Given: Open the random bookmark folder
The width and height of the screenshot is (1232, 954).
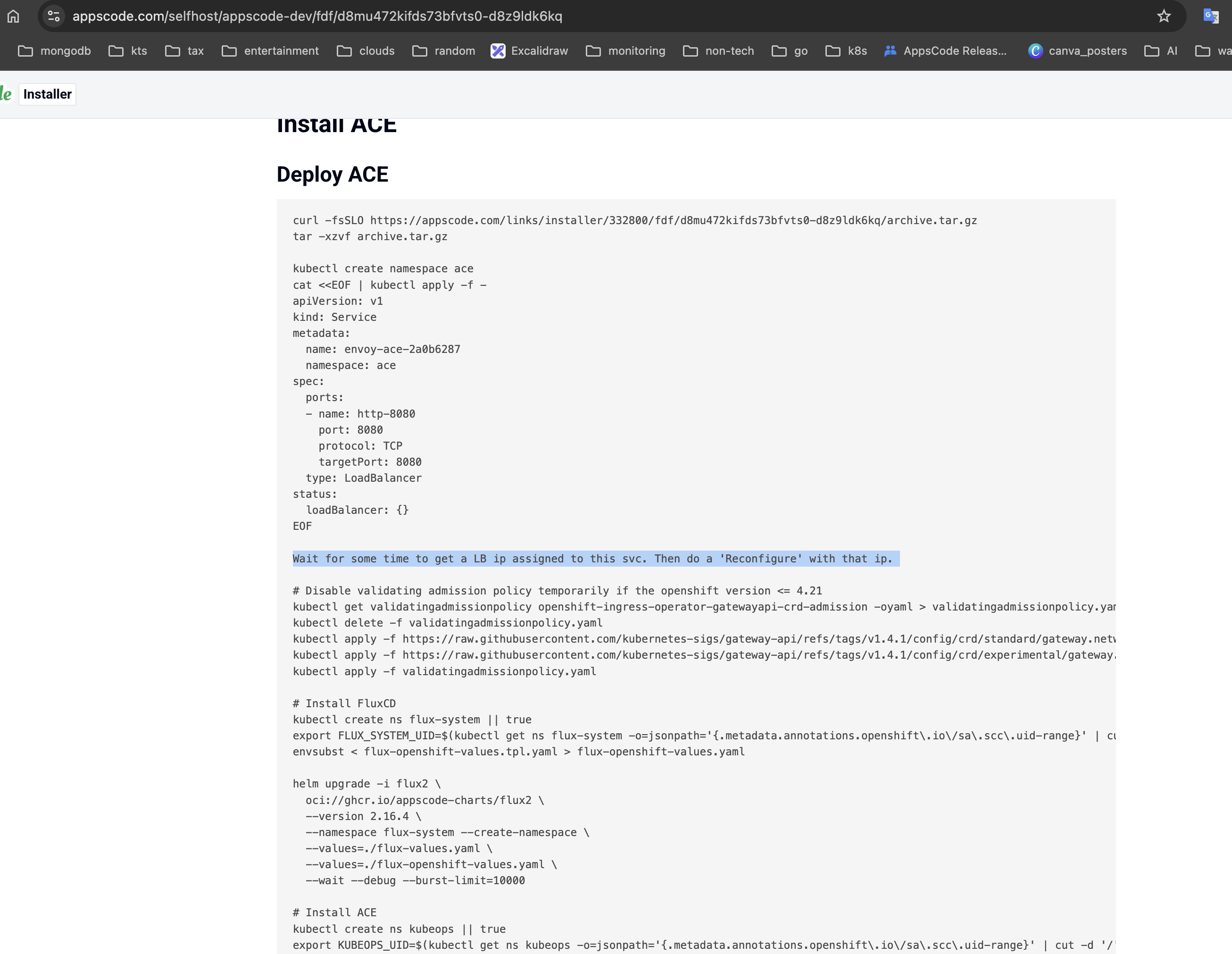Looking at the screenshot, I should (x=443, y=51).
